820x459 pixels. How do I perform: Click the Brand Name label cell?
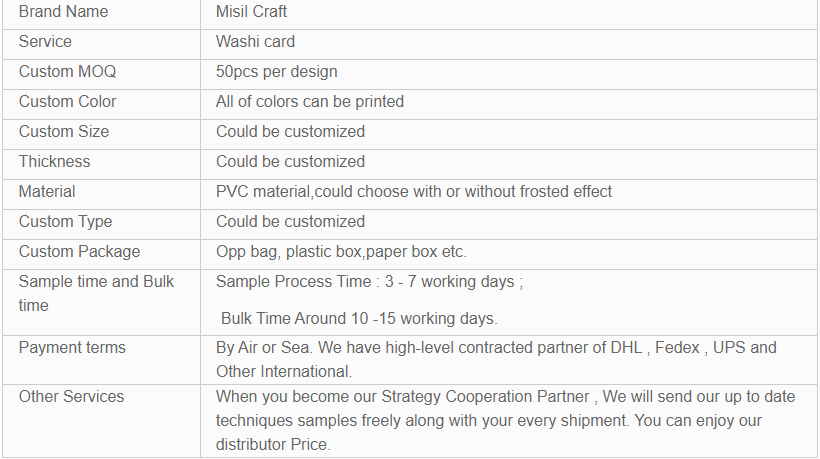point(101,14)
